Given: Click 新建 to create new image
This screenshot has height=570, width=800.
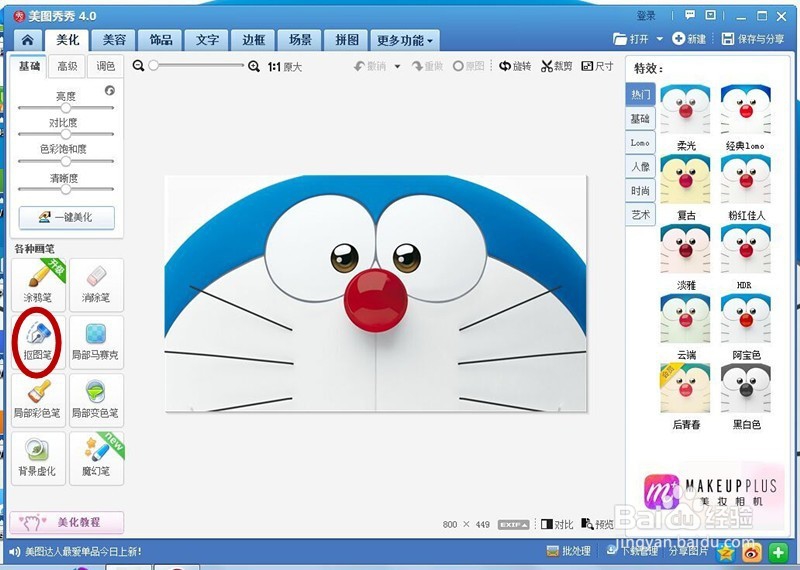Looking at the screenshot, I should [x=689, y=39].
